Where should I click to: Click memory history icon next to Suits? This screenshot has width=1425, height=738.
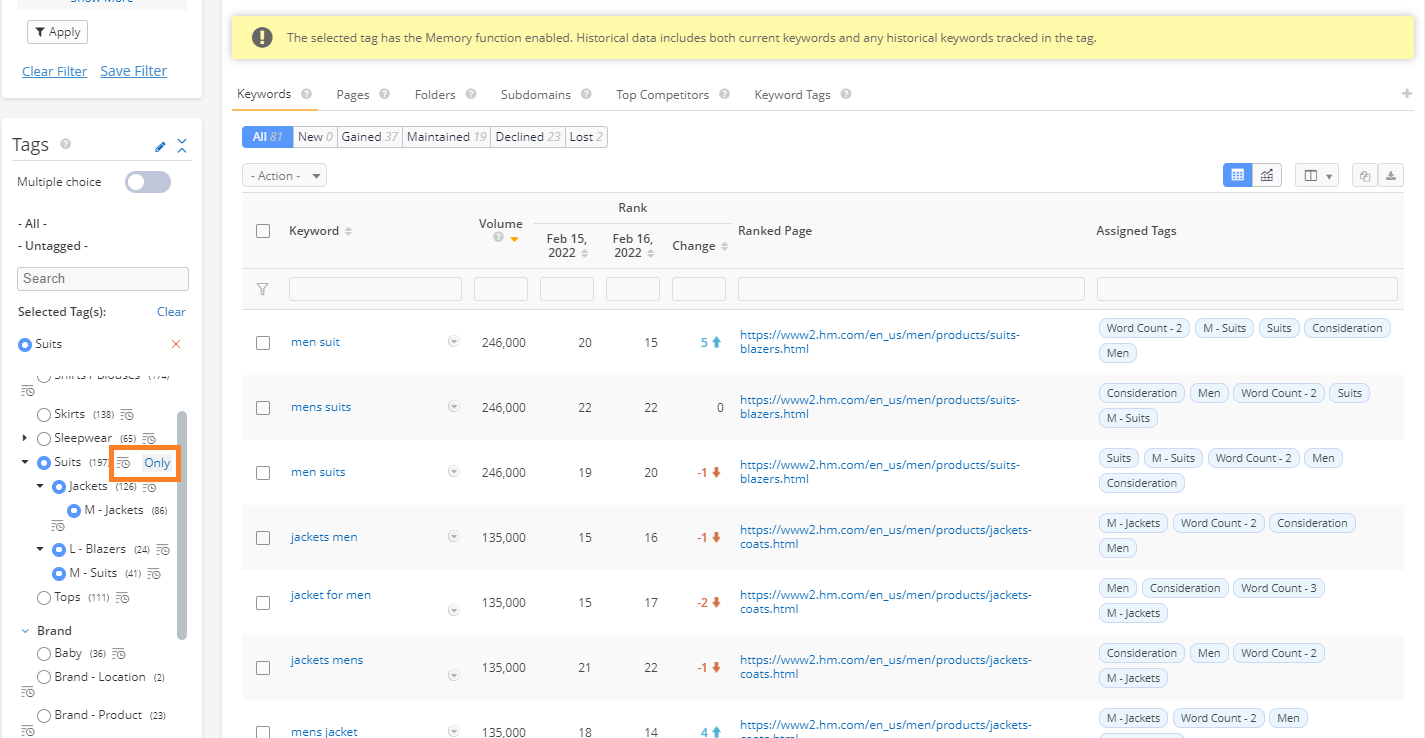click(124, 463)
